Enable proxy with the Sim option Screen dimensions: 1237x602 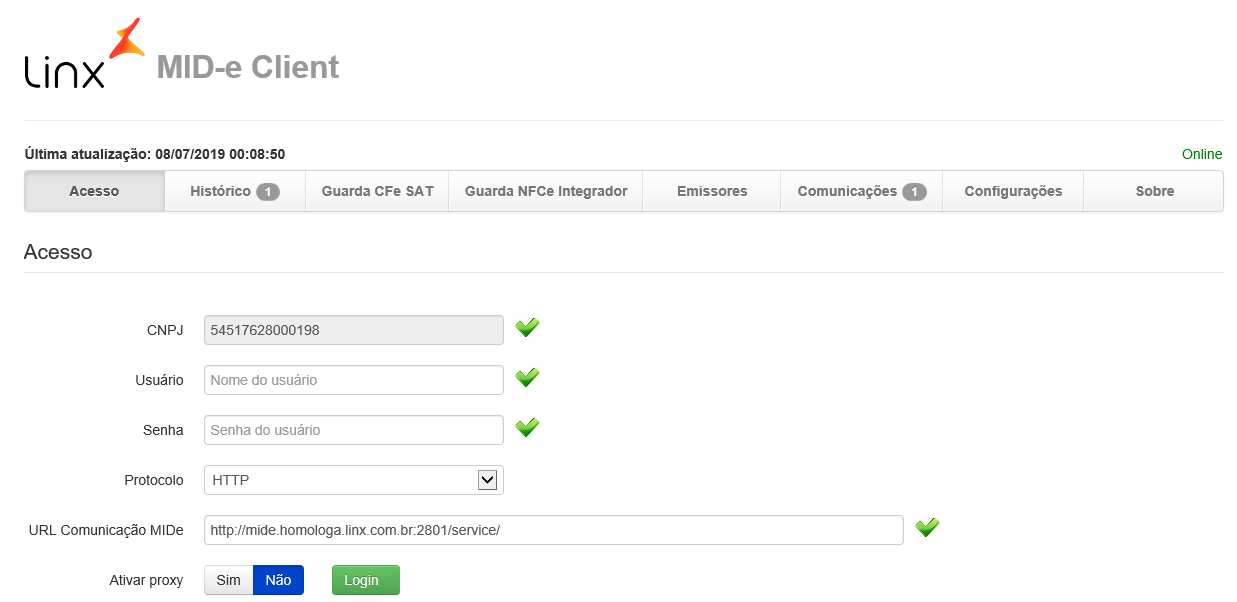pyautogui.click(x=229, y=580)
